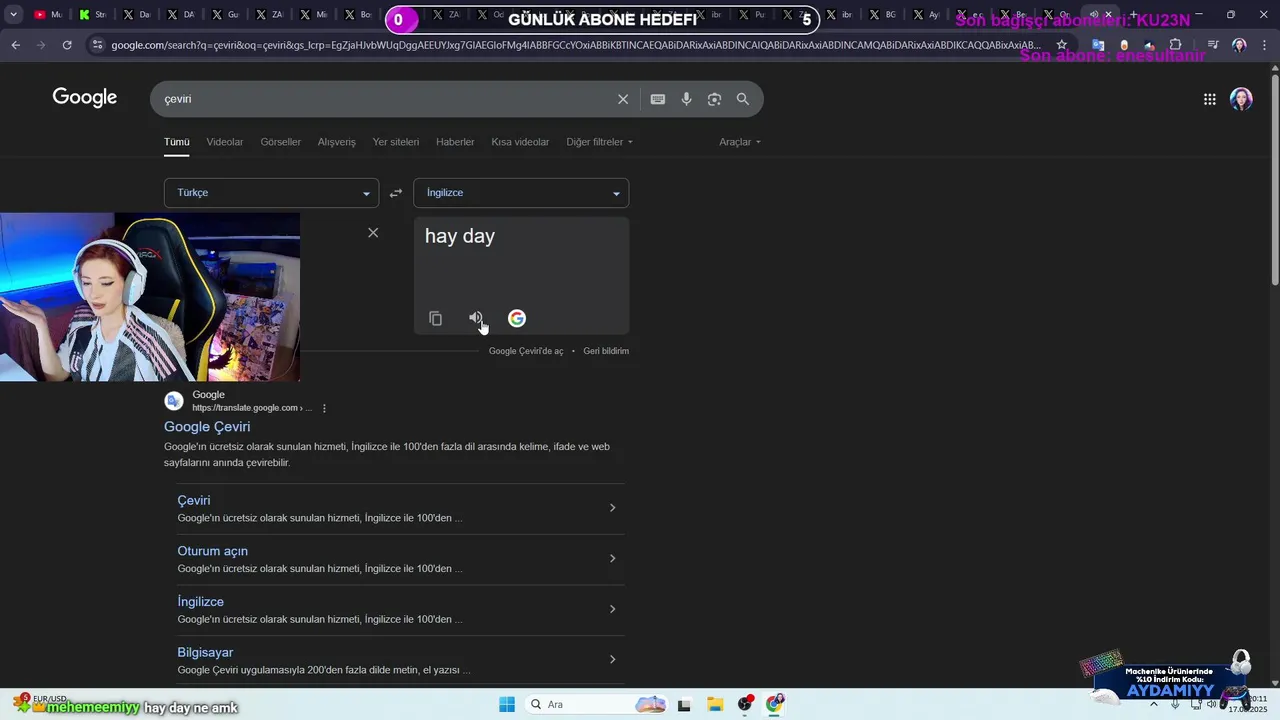Open the 'Oturum açın' sitelink
Viewport: 1280px width, 720px height.
point(213,551)
